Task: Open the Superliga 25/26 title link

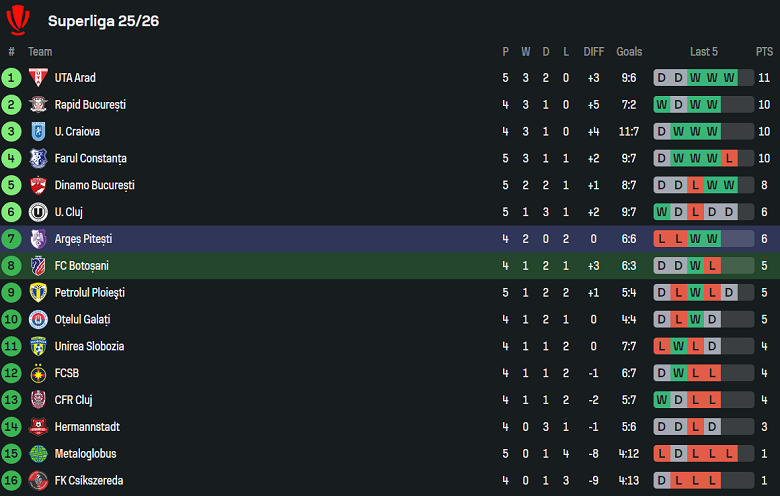Action: (103, 20)
